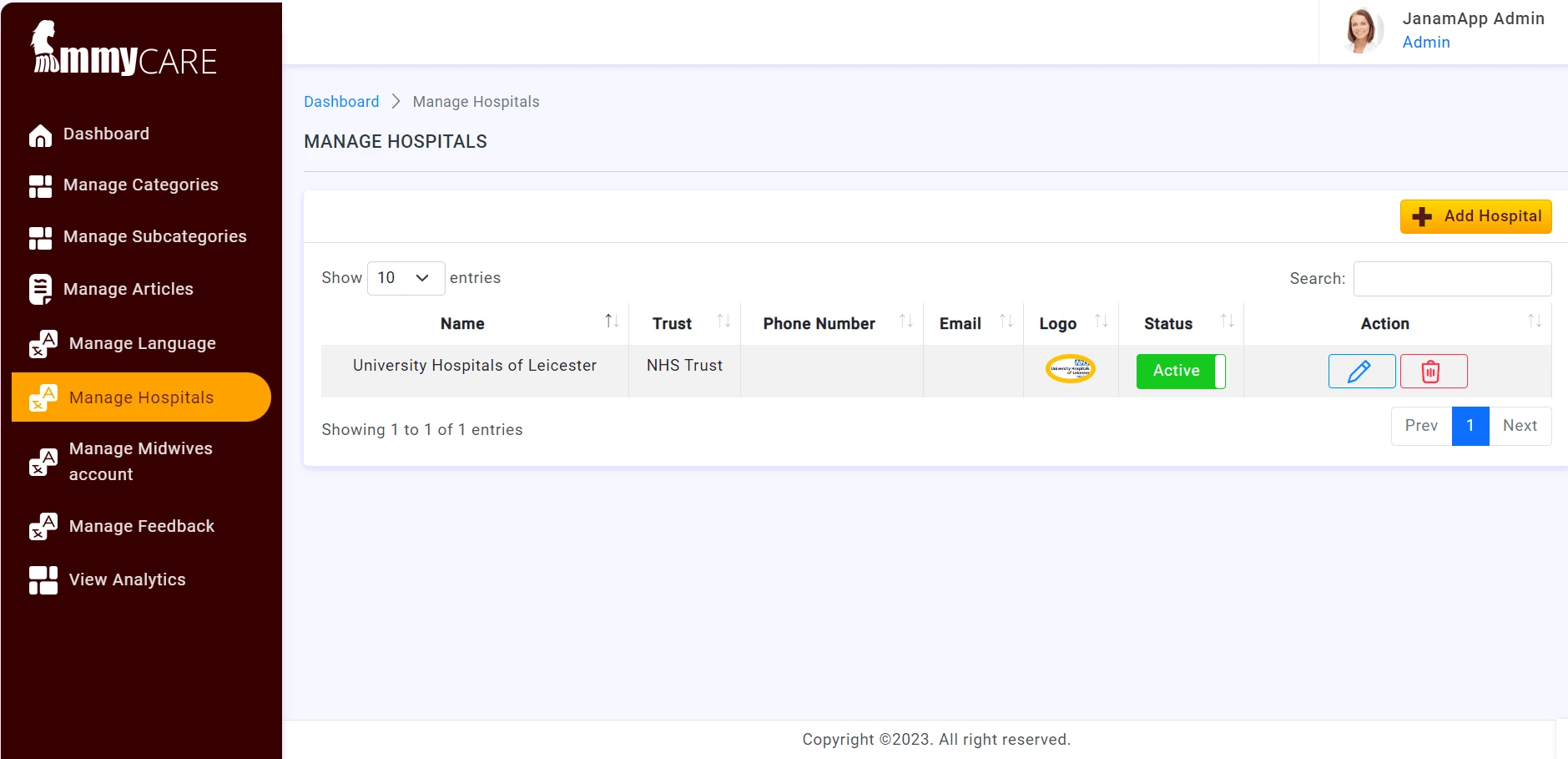The height and width of the screenshot is (759, 1568).
Task: Click the Name column sort arrows
Action: pos(612,320)
